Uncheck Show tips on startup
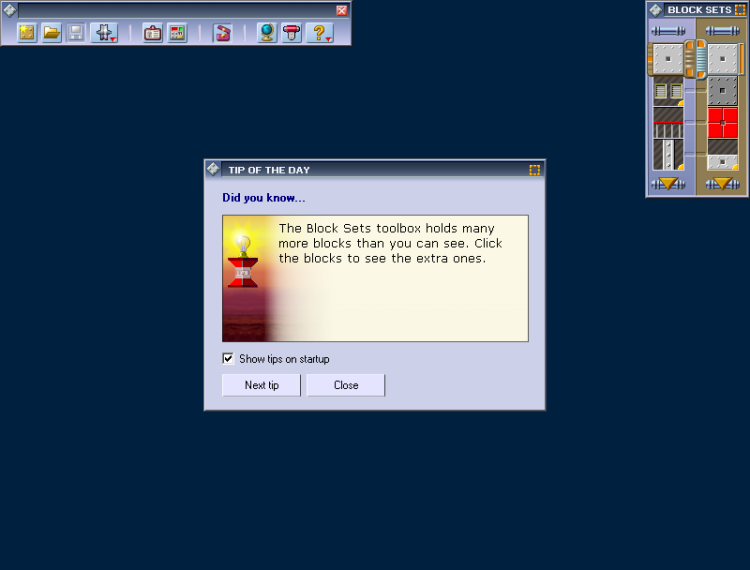Screen dimensions: 750x570 (228, 358)
